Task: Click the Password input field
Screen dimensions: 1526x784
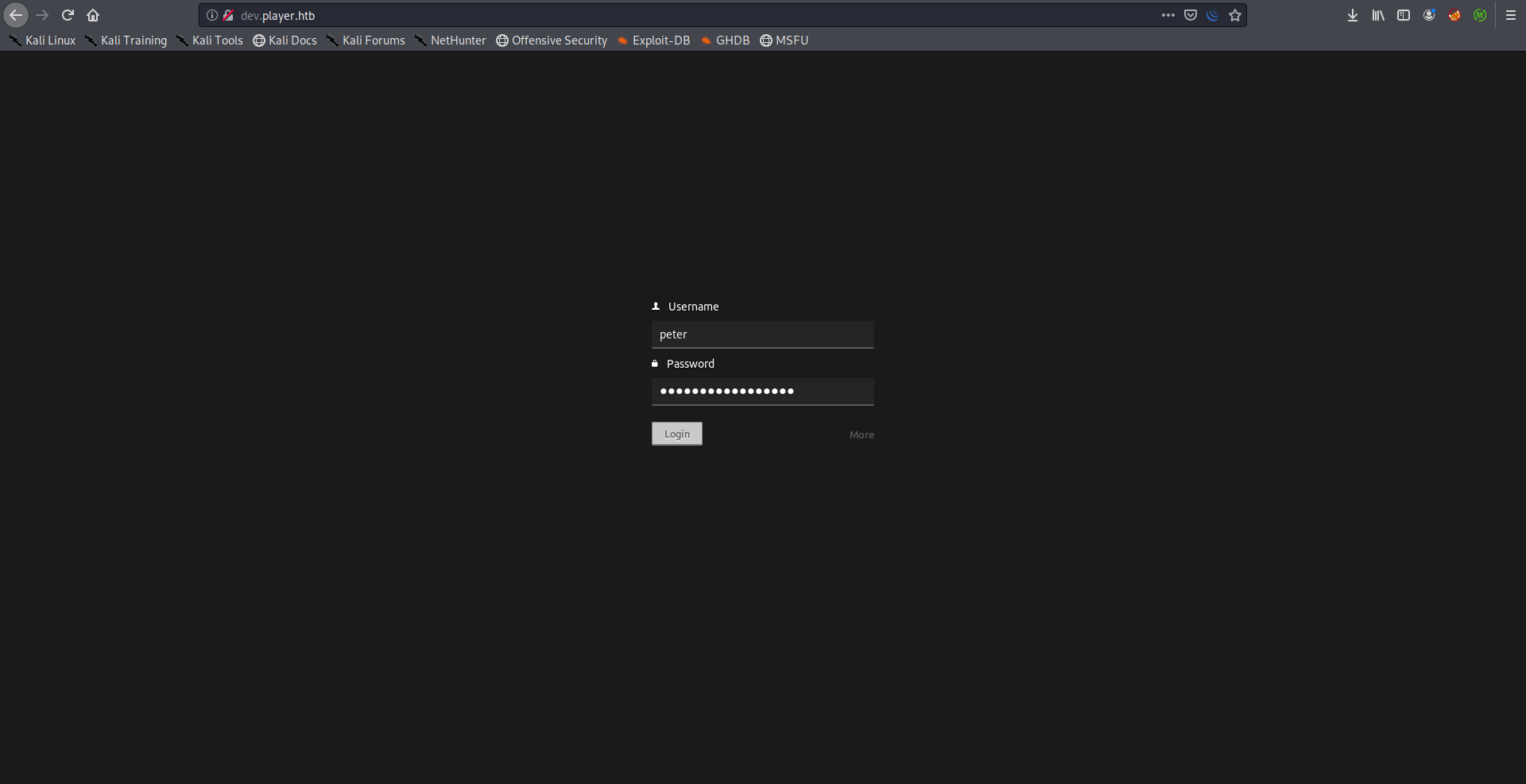Action: [x=762, y=391]
